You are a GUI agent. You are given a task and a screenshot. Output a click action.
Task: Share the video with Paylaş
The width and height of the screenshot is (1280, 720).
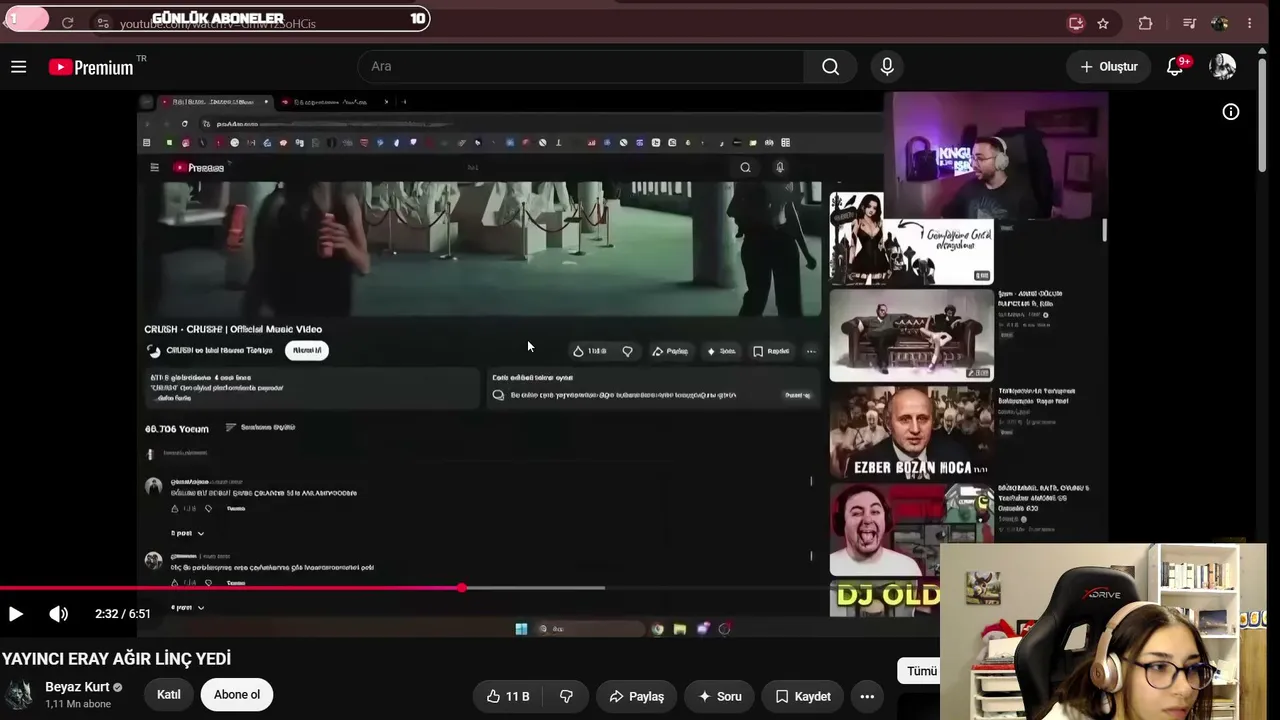tap(637, 696)
